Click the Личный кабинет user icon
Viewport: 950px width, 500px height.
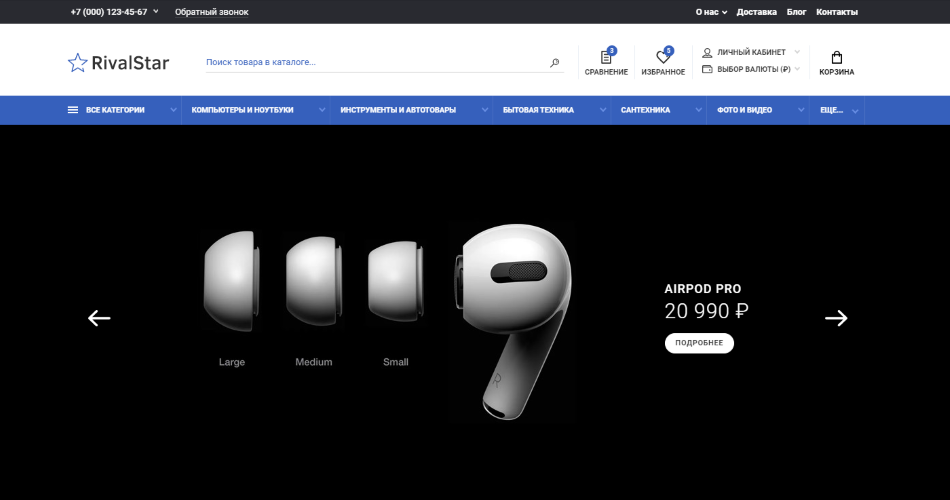pyautogui.click(x=707, y=52)
